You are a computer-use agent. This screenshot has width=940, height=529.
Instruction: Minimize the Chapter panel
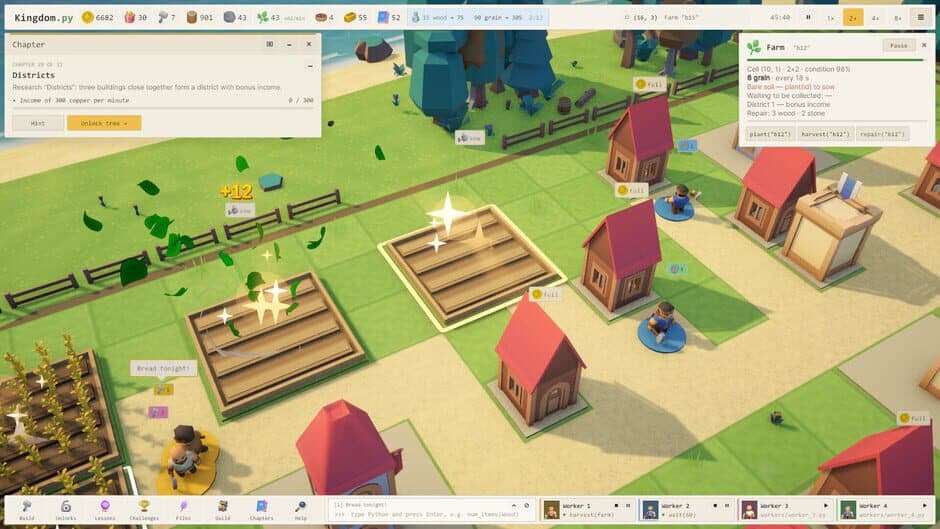point(289,44)
